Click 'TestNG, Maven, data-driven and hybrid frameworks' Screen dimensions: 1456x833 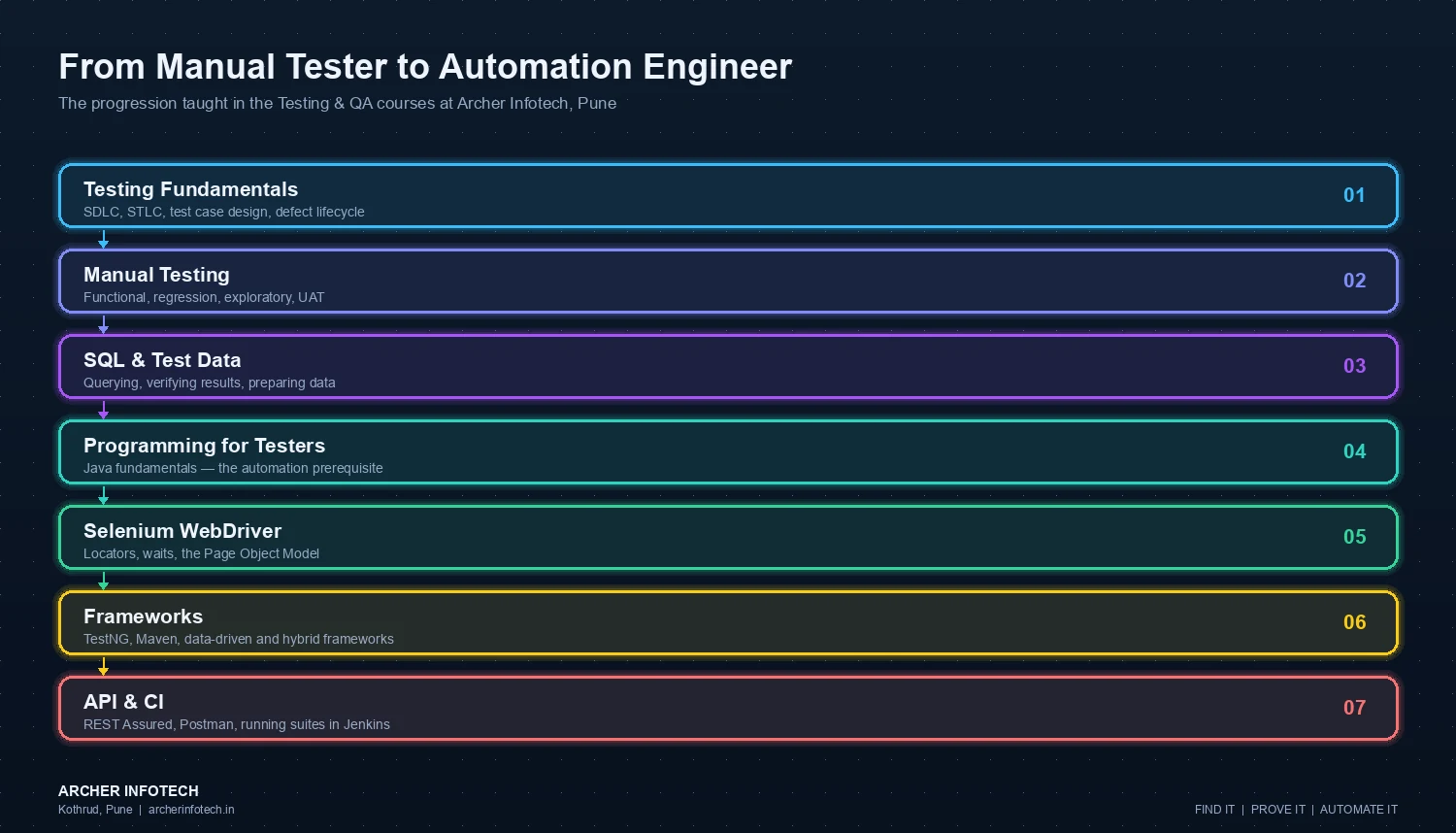[x=239, y=639]
